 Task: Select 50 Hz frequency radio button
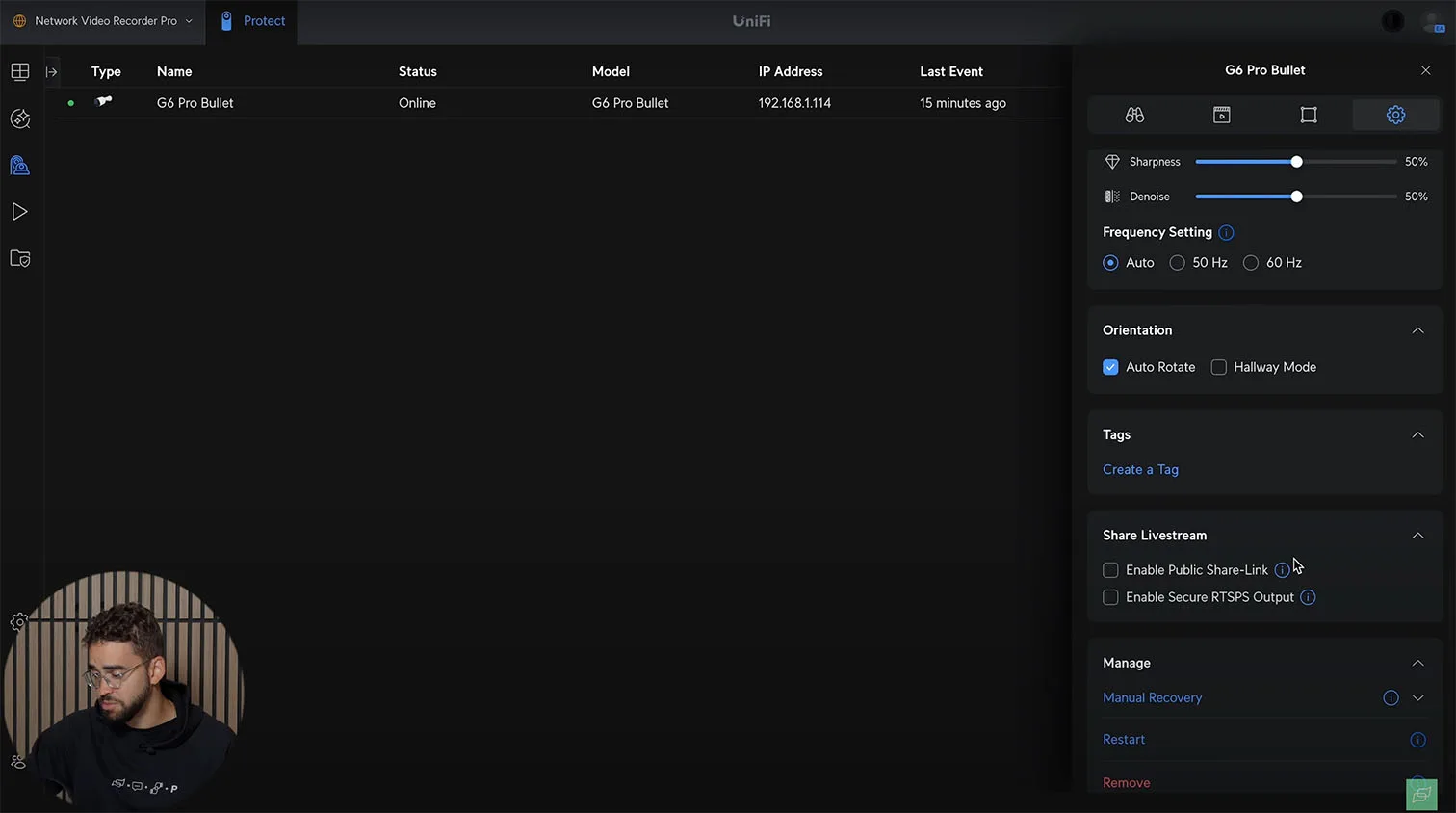[x=1177, y=263]
